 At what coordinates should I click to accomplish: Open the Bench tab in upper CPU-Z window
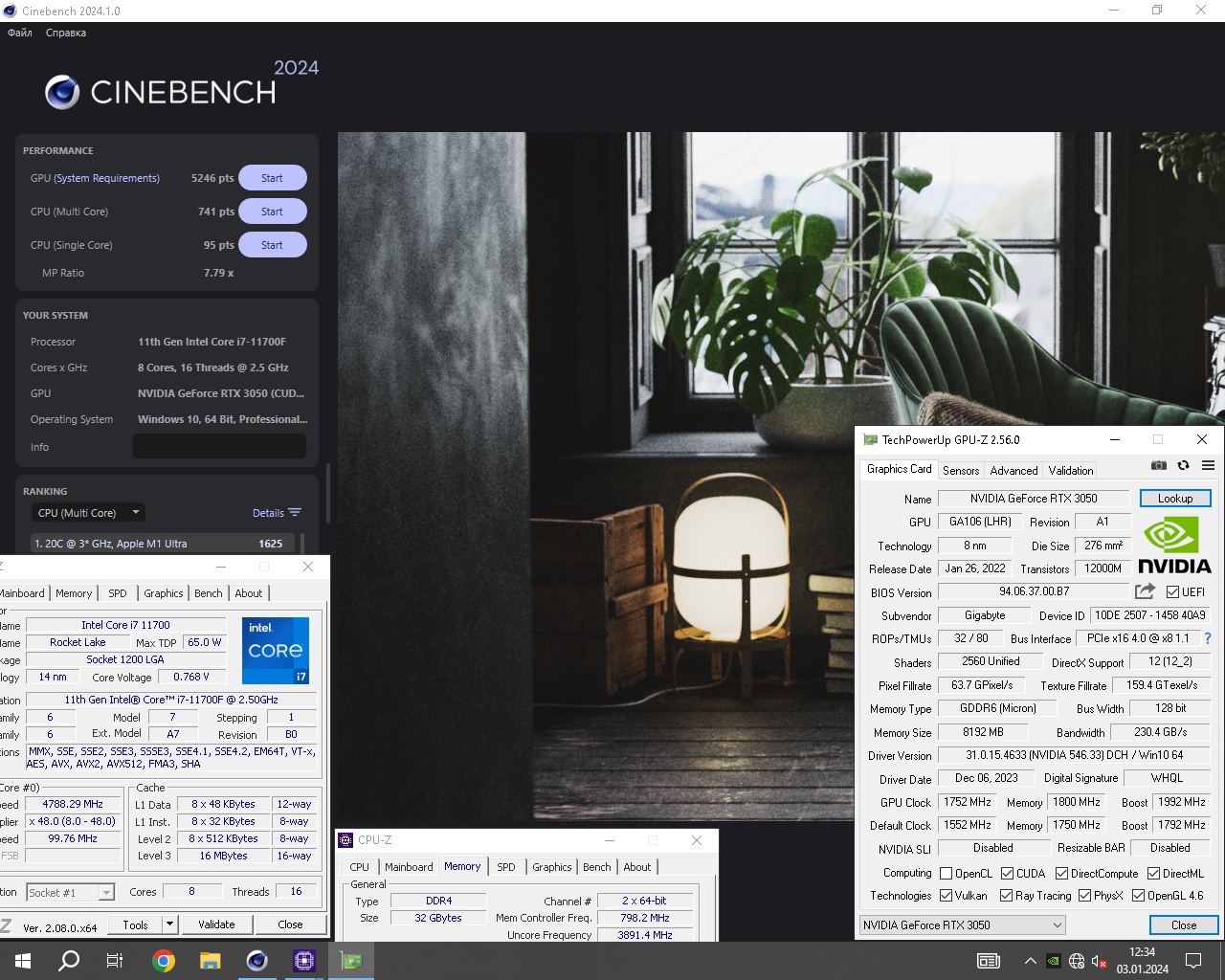tap(208, 593)
